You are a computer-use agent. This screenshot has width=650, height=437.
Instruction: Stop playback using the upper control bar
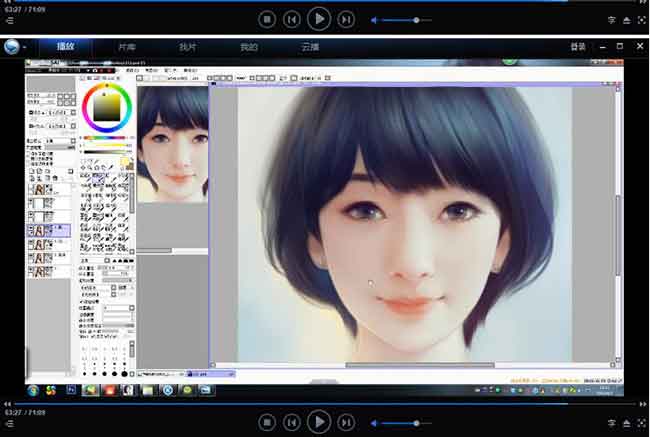click(267, 19)
